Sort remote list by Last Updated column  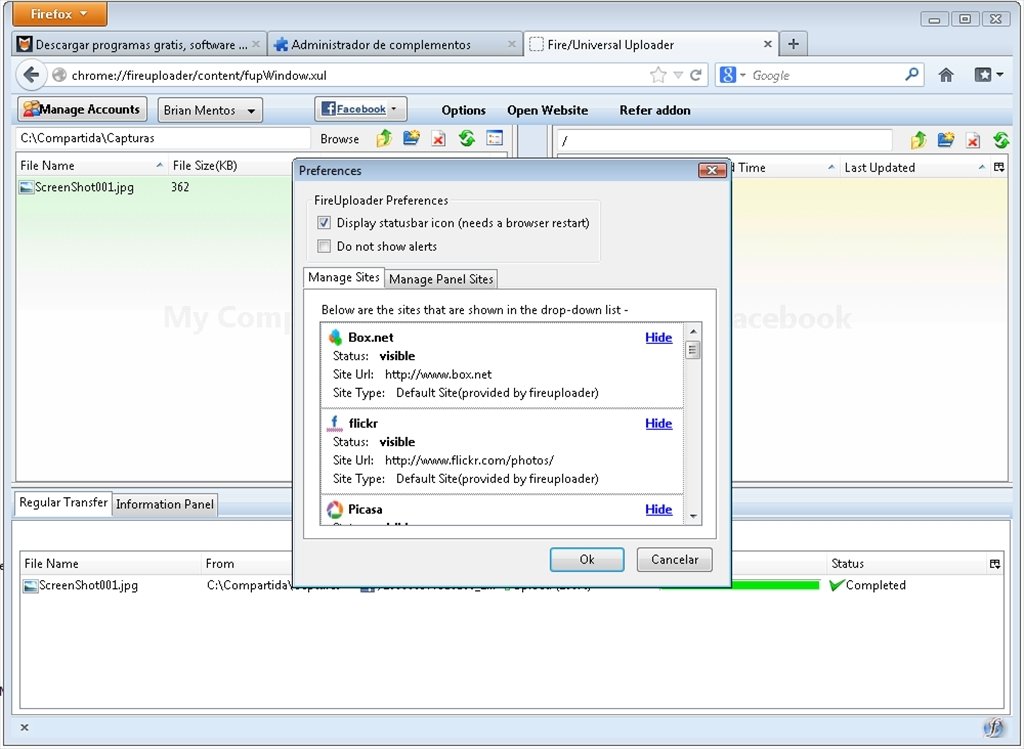pos(914,167)
